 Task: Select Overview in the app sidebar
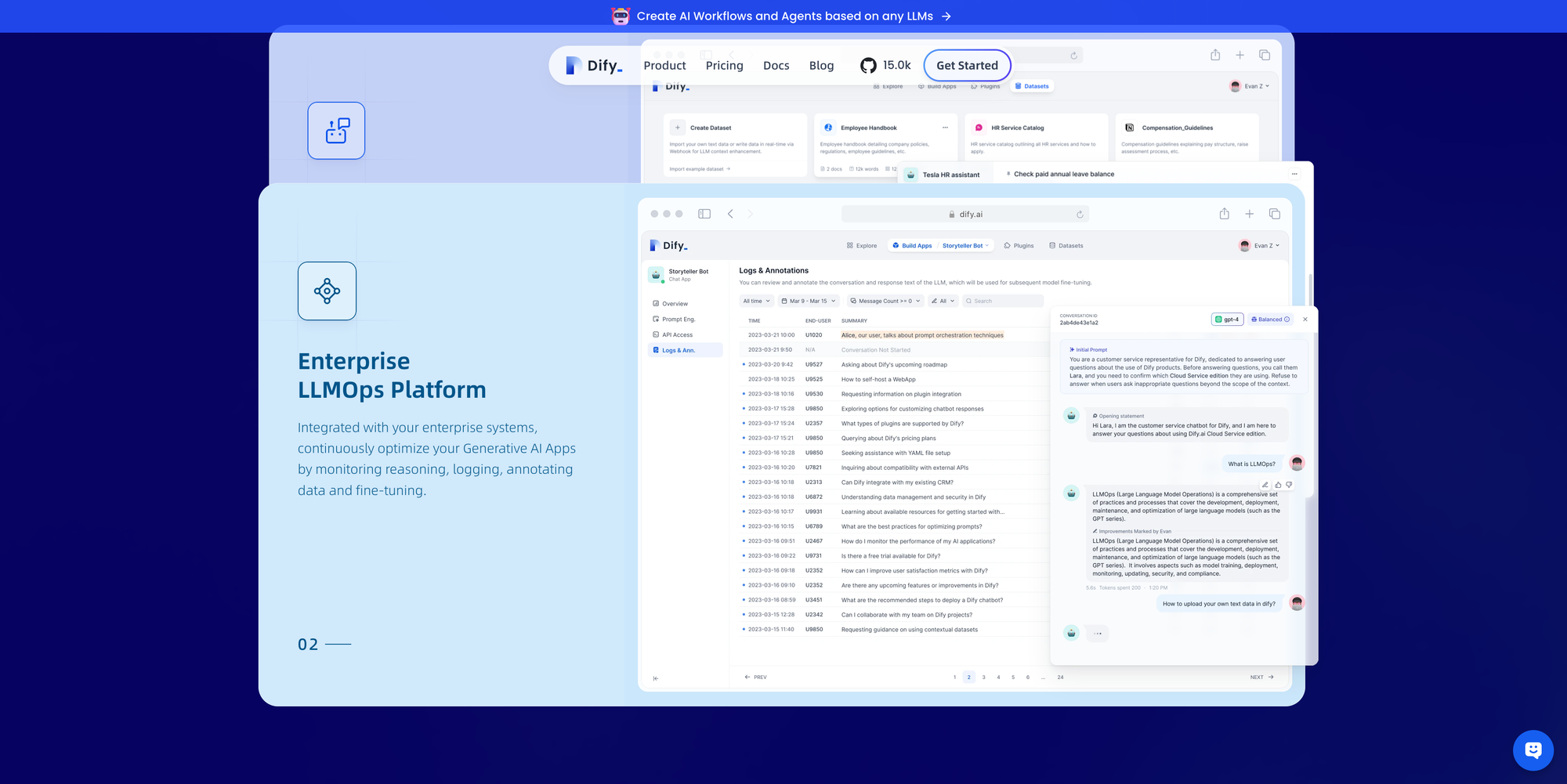[x=686, y=304]
